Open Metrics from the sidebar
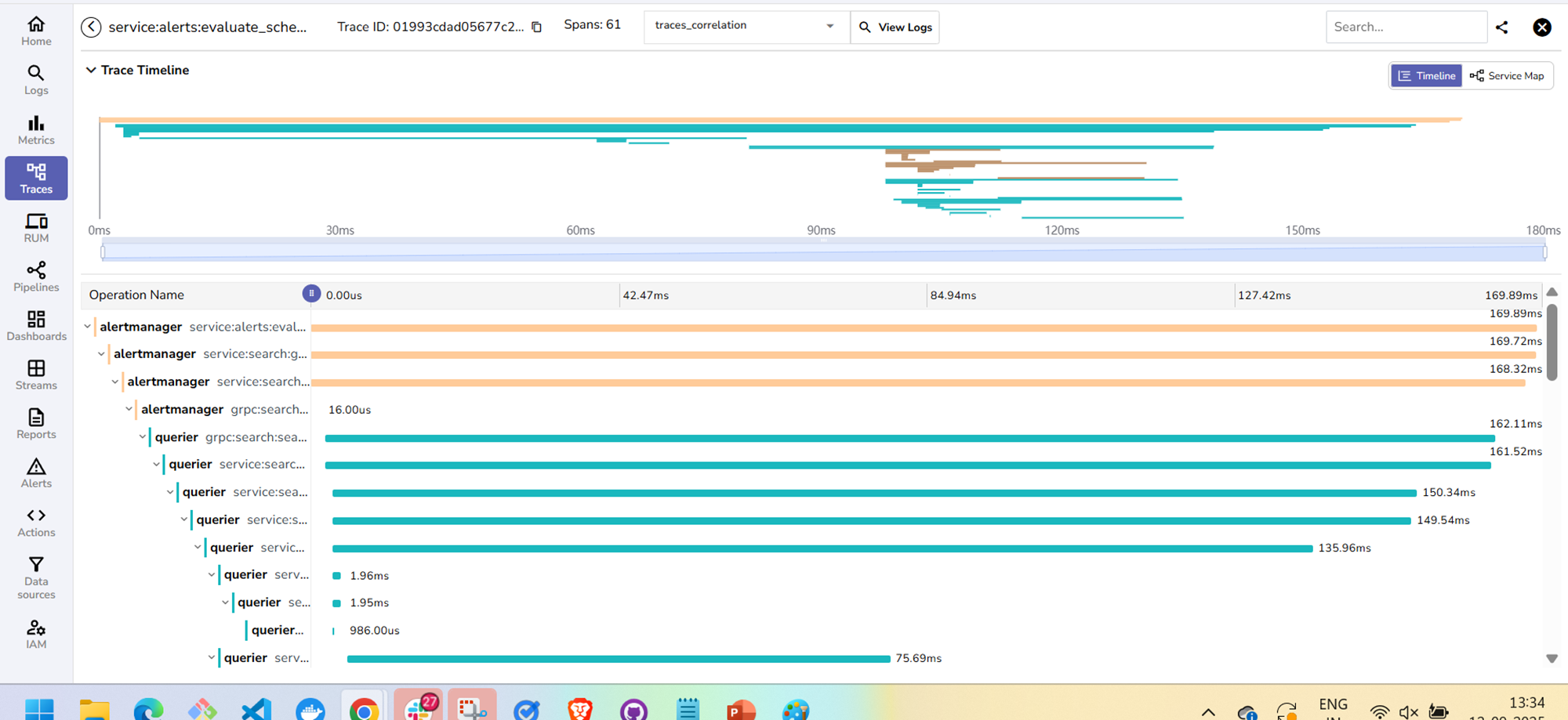This screenshot has width=1568, height=720. pos(36,129)
